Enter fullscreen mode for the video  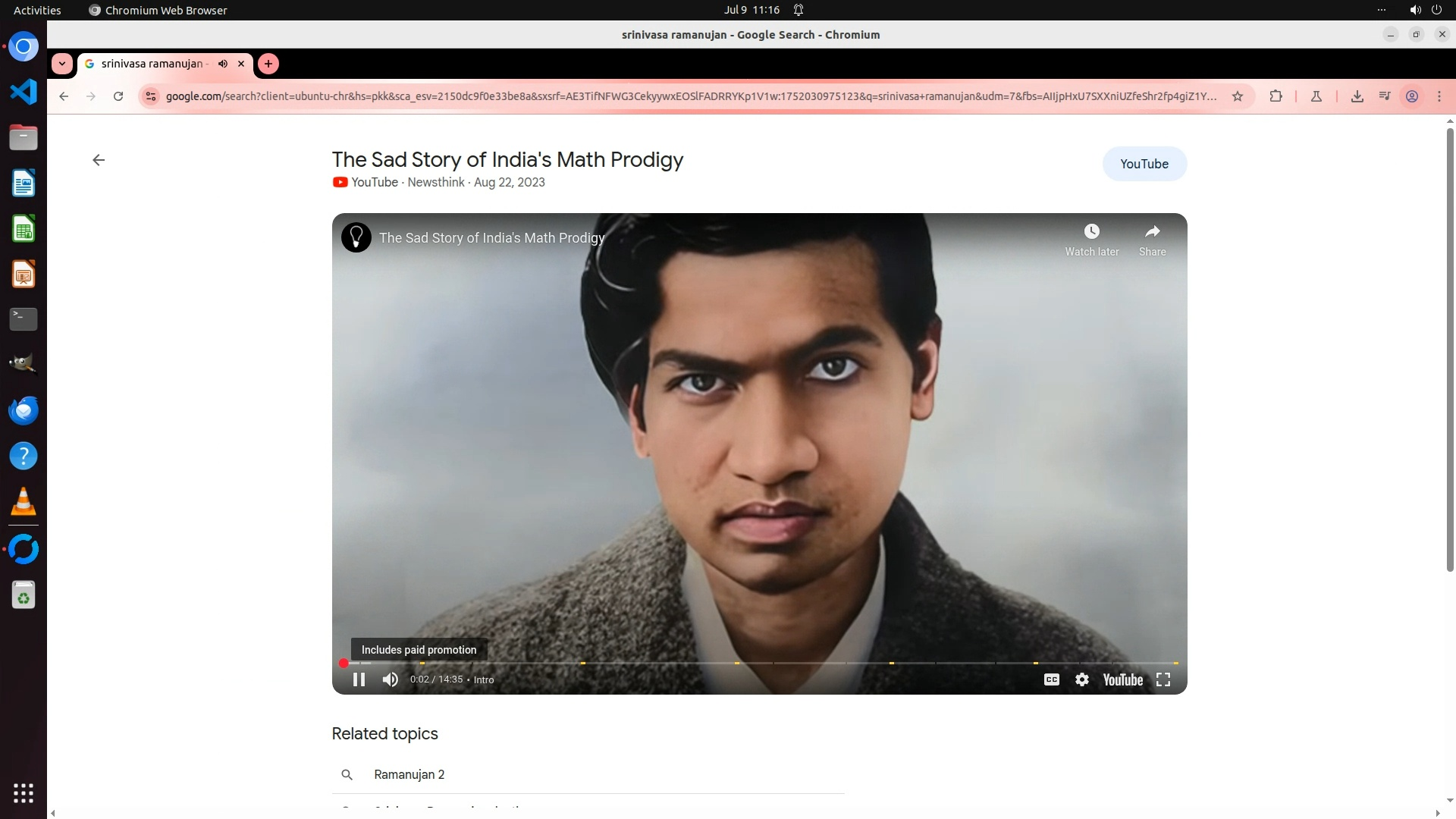[x=1163, y=679]
